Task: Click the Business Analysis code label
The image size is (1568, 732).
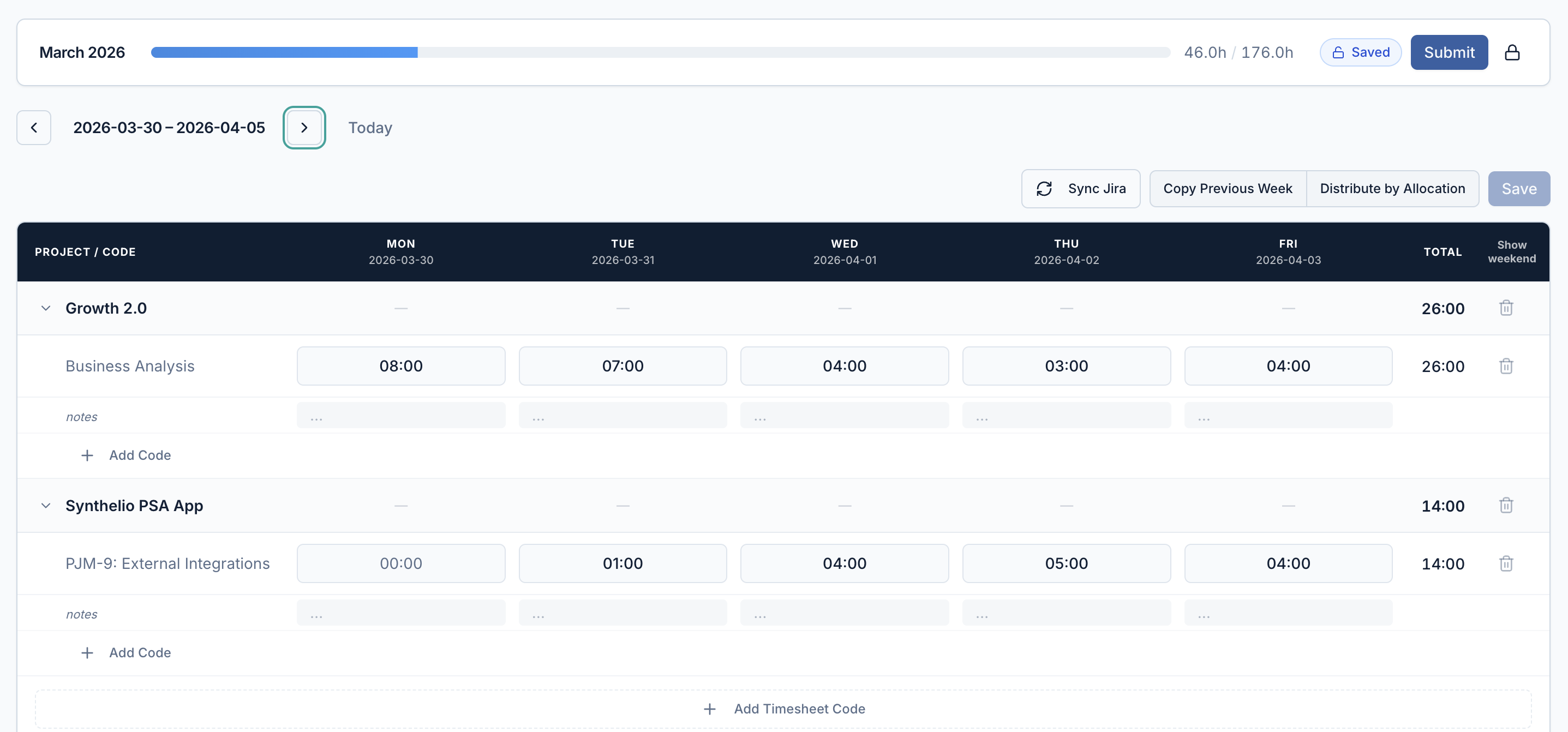Action: pos(130,365)
